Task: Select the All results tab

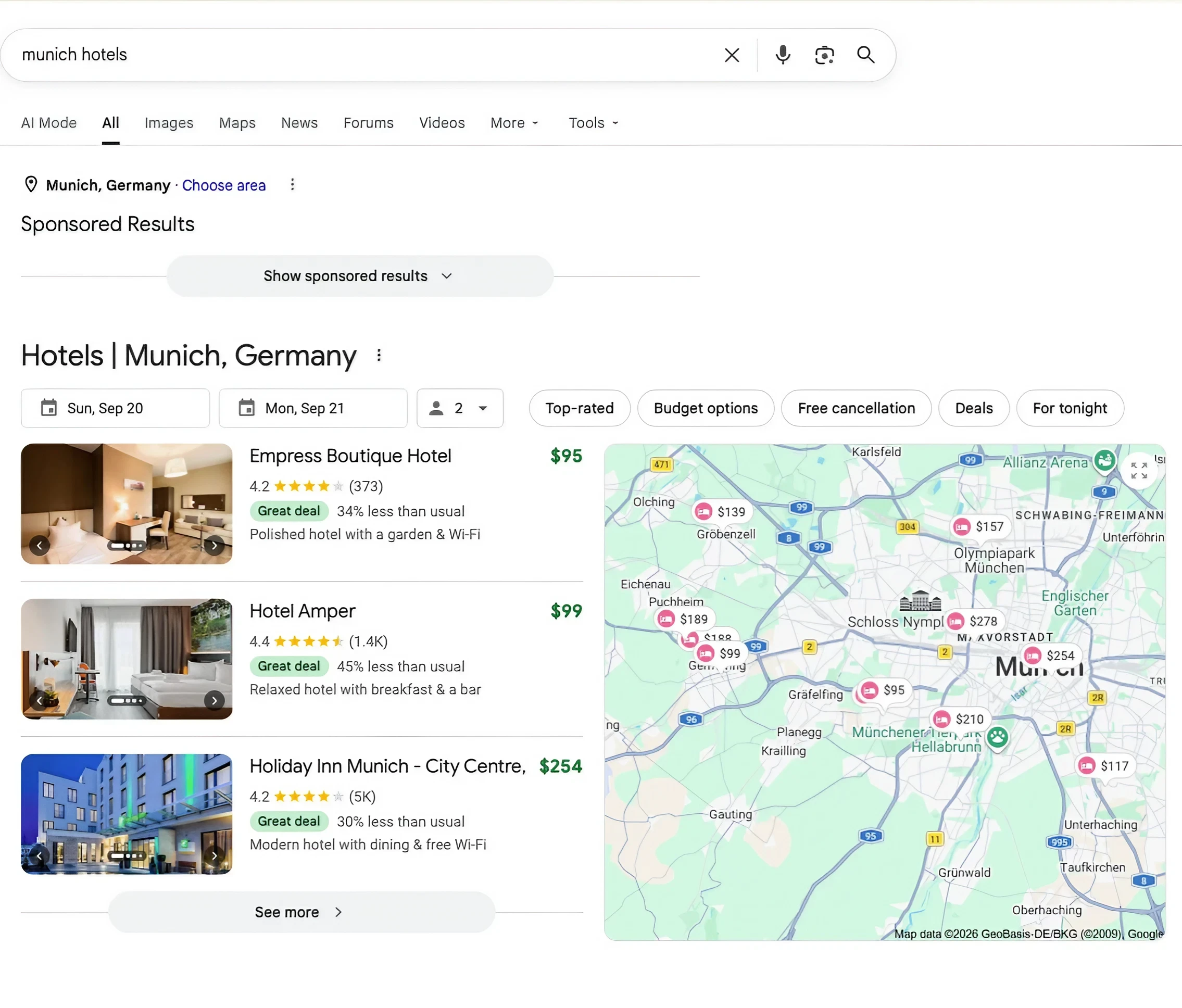Action: [x=111, y=123]
